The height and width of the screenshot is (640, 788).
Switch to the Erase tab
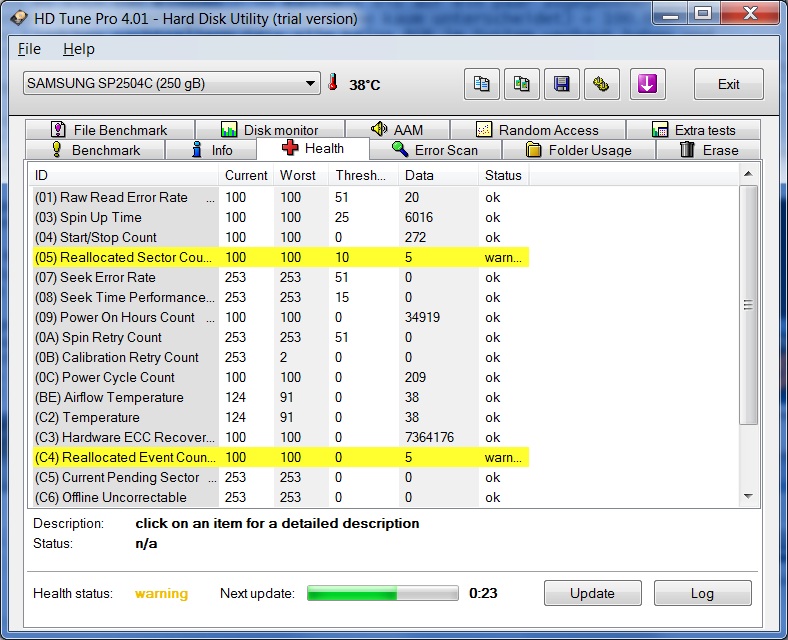(709, 150)
